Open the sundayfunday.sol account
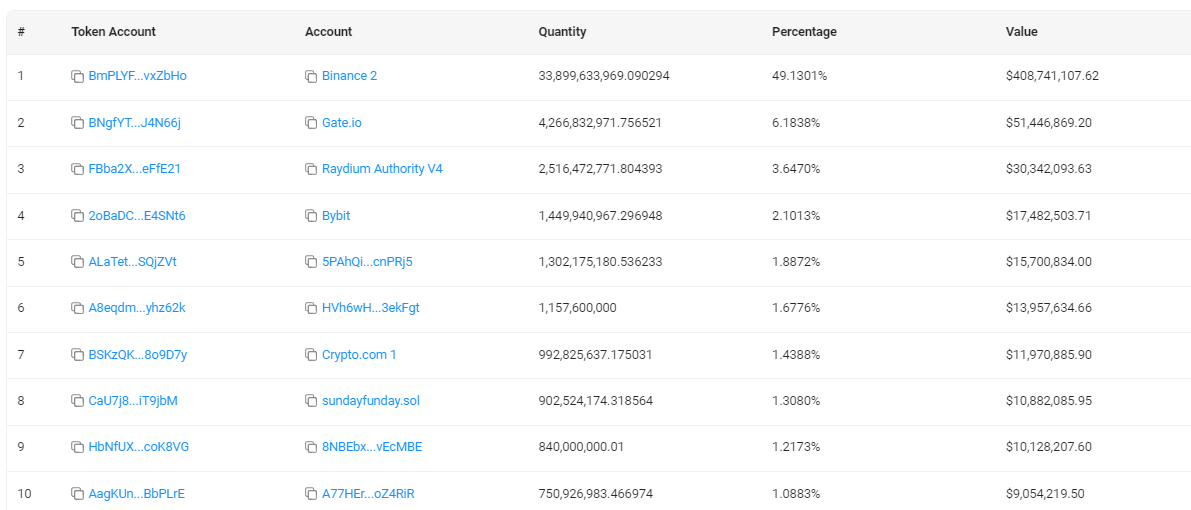Image resolution: width=1191 pixels, height=510 pixels. (371, 401)
